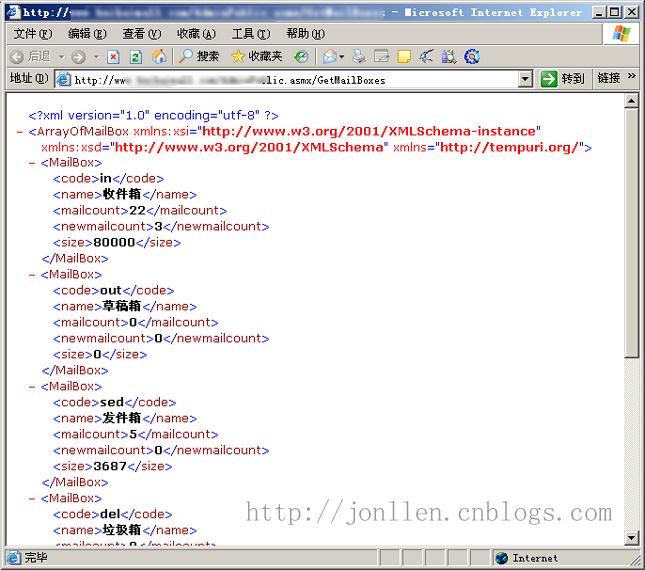
Task: Click the name text 收件箱
Action: [x=122, y=194]
